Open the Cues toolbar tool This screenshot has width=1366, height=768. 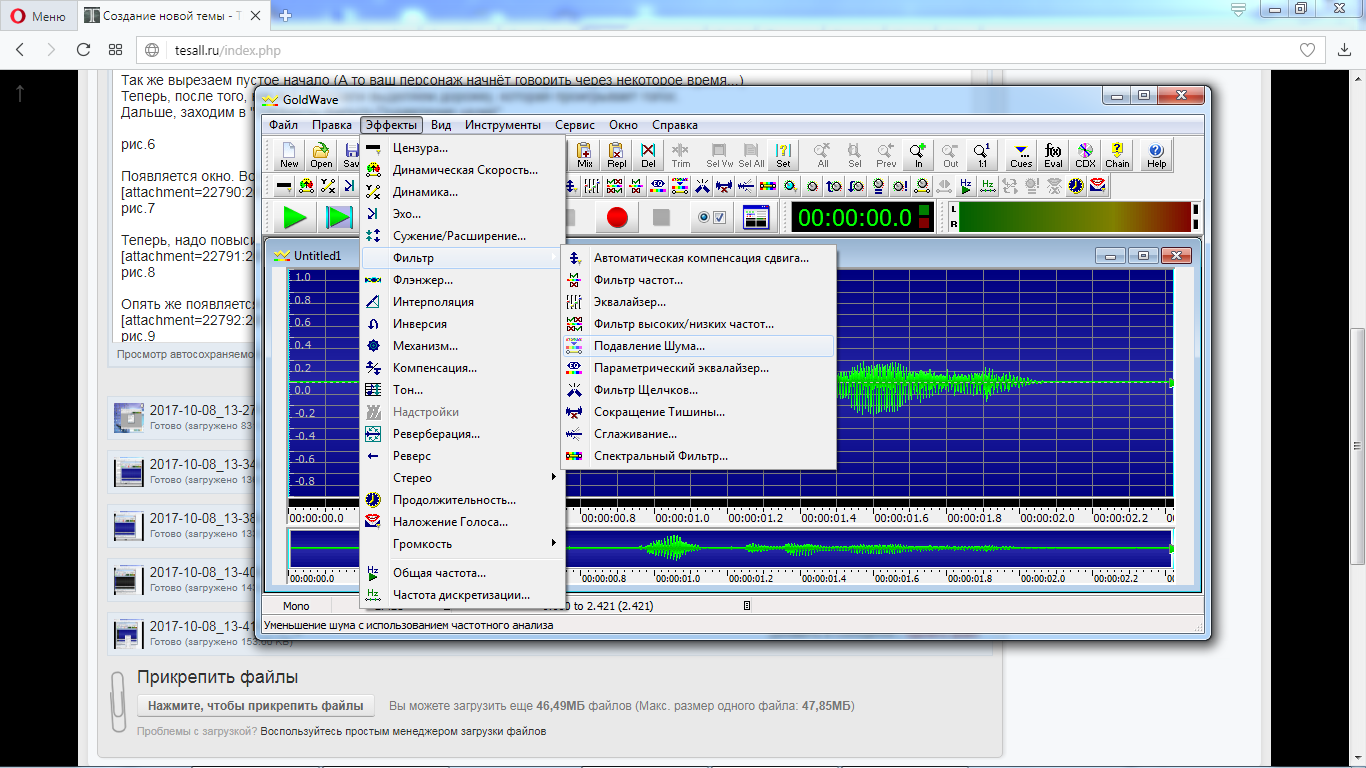[1021, 155]
